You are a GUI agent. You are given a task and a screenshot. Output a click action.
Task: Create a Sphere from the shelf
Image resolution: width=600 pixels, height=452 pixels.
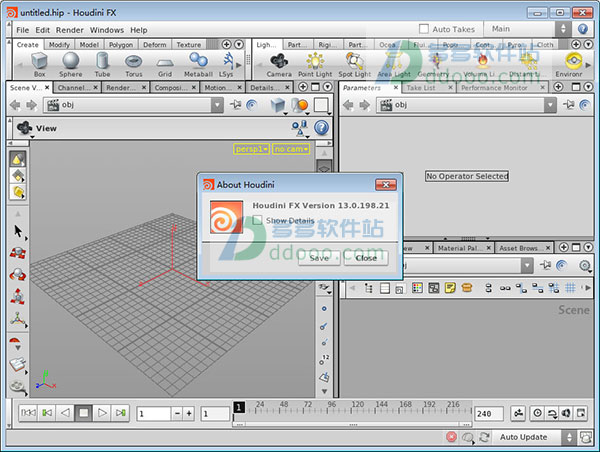coord(71,64)
